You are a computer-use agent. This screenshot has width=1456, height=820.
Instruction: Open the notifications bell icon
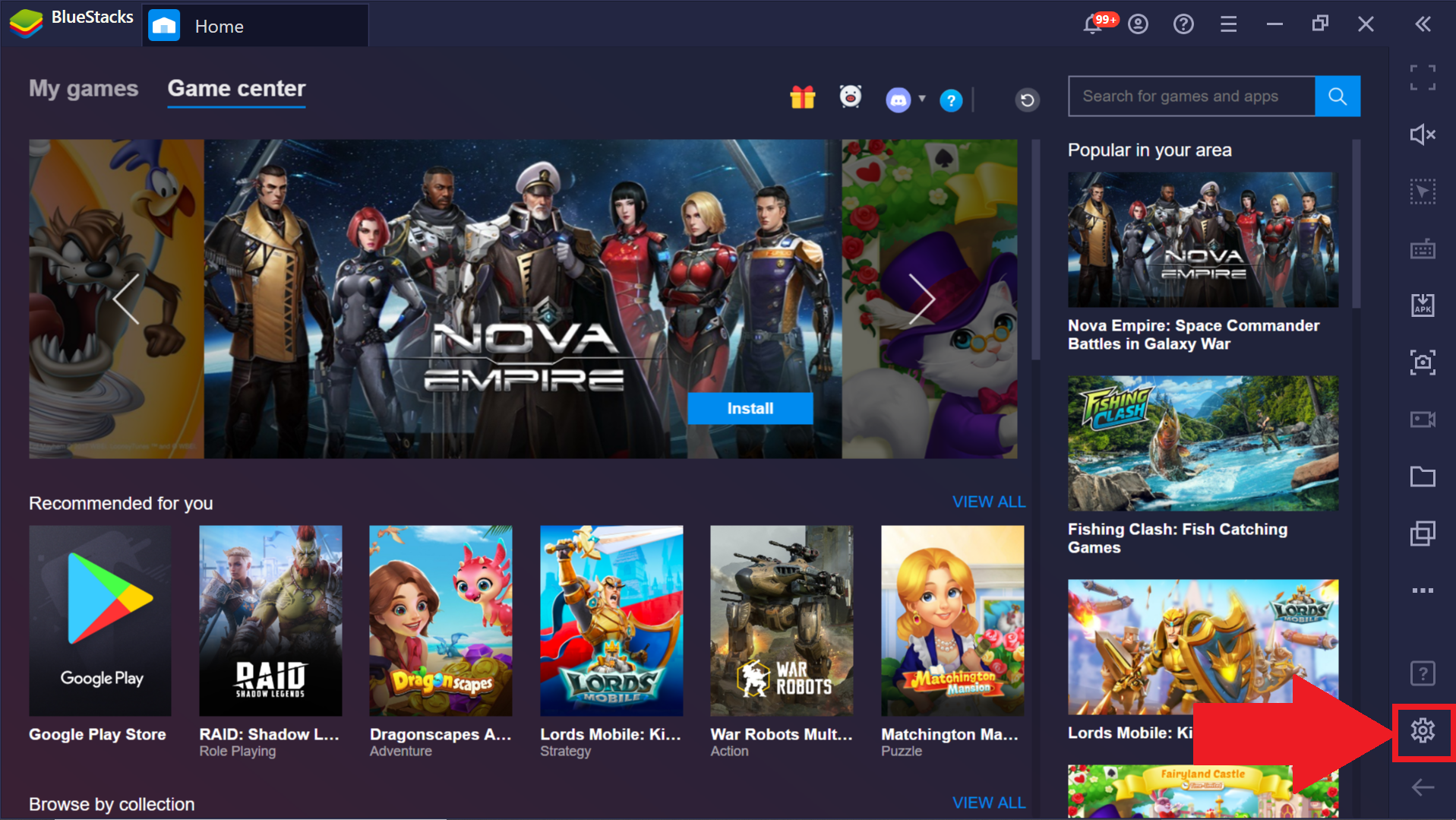[1093, 24]
